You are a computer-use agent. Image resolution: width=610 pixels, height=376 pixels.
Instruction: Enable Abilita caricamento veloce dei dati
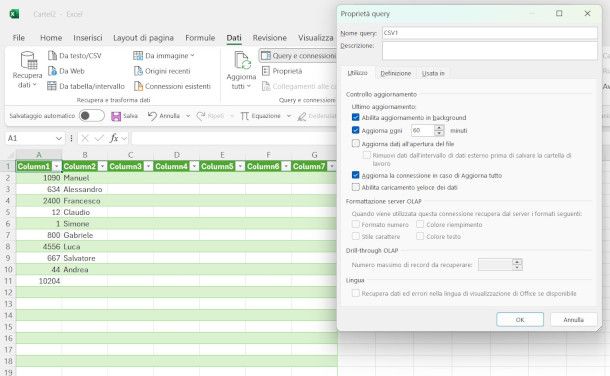coord(356,187)
